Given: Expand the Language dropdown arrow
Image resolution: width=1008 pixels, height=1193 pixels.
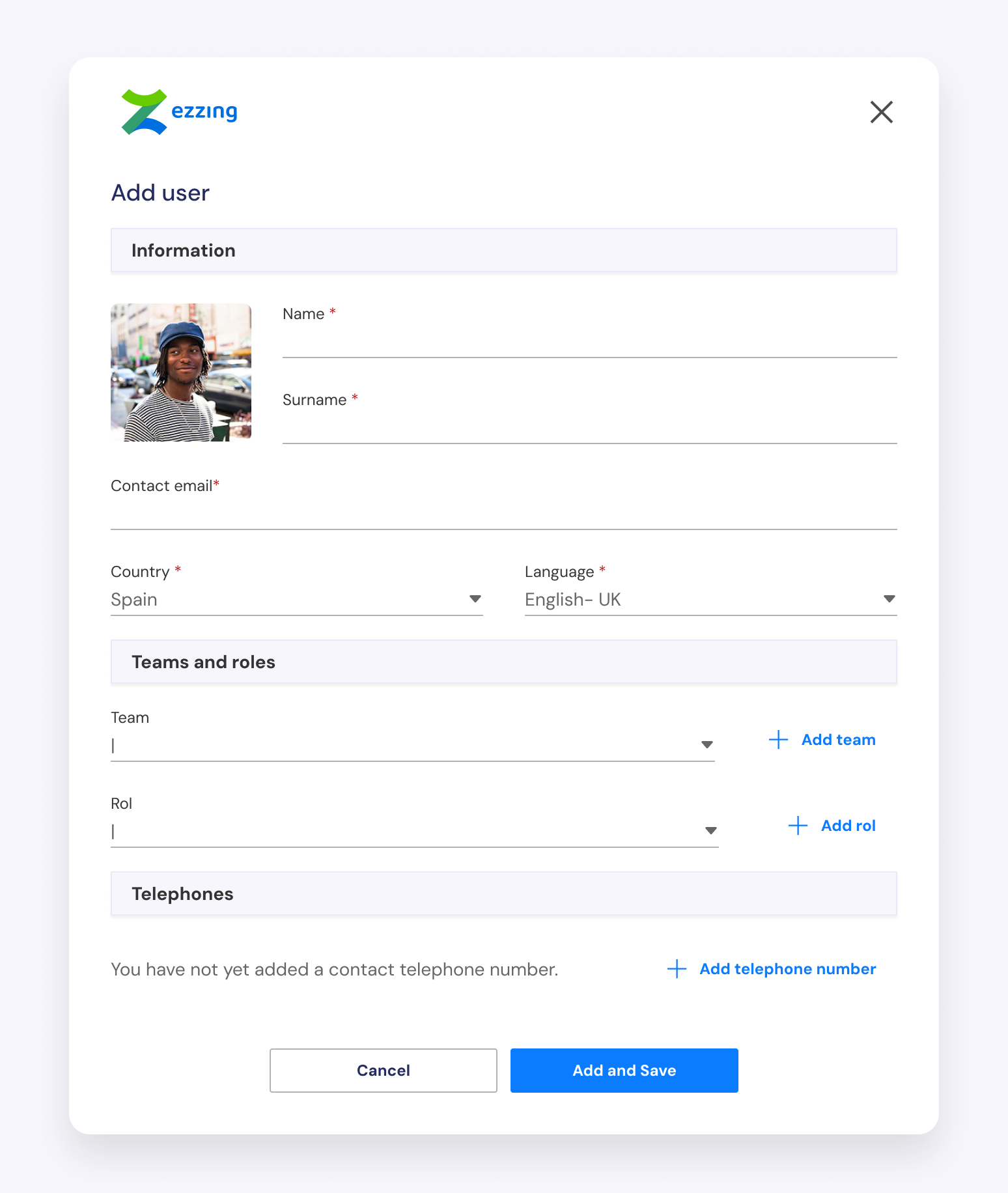Looking at the screenshot, I should pos(889,599).
